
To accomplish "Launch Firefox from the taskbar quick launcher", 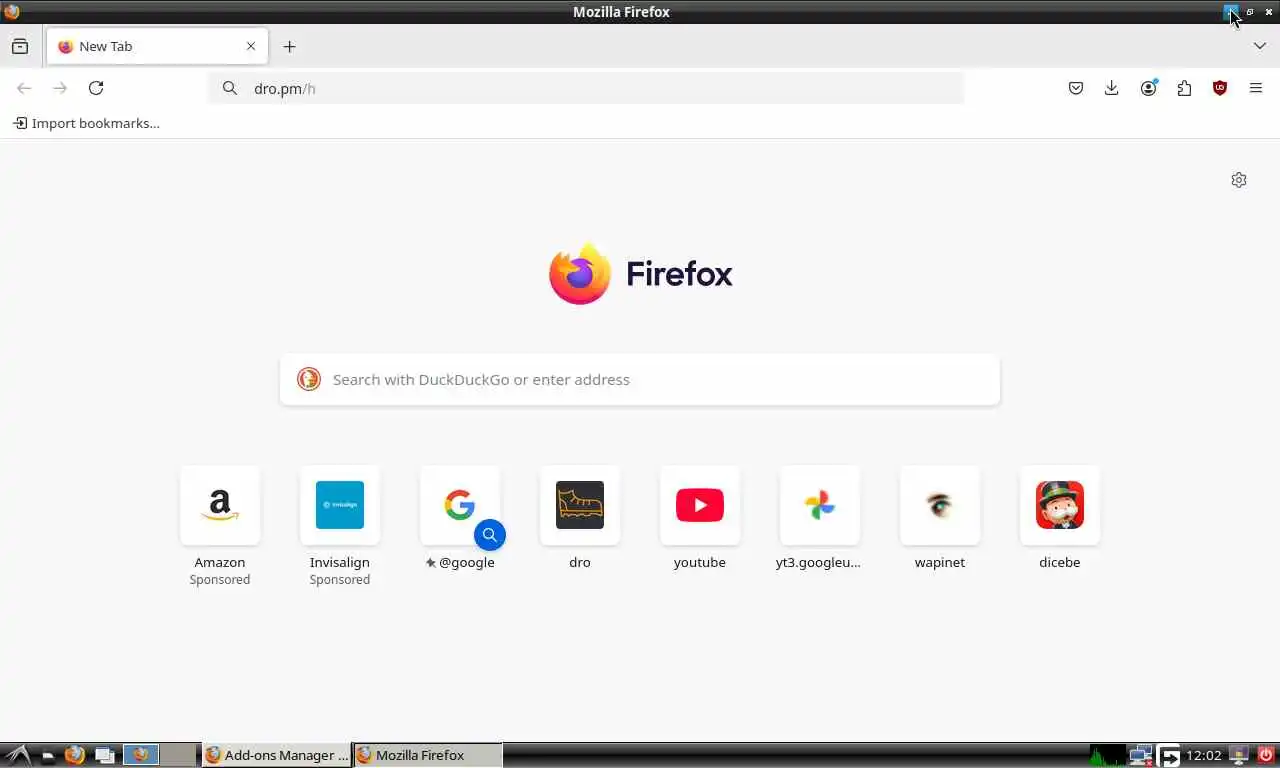I will [75, 755].
